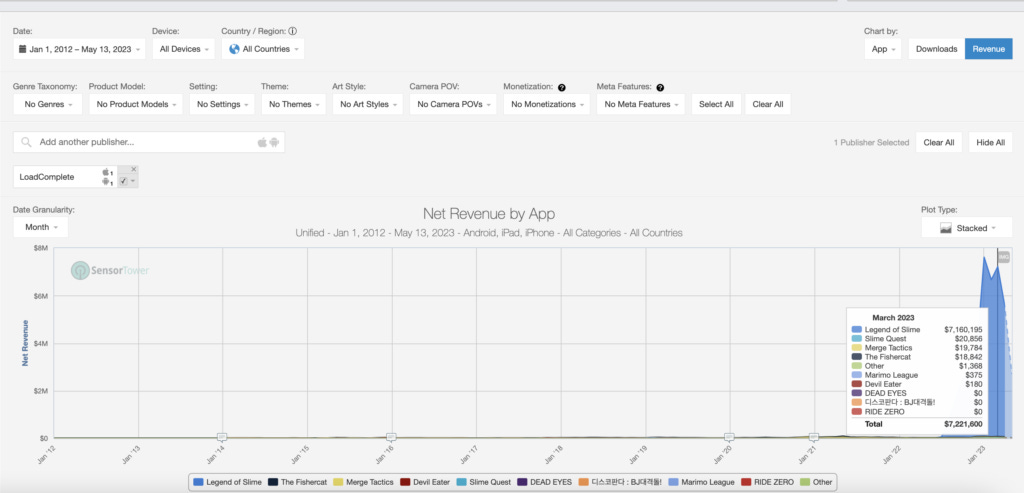Click the Slime Quest $20,856 tooltip value

click(968, 339)
